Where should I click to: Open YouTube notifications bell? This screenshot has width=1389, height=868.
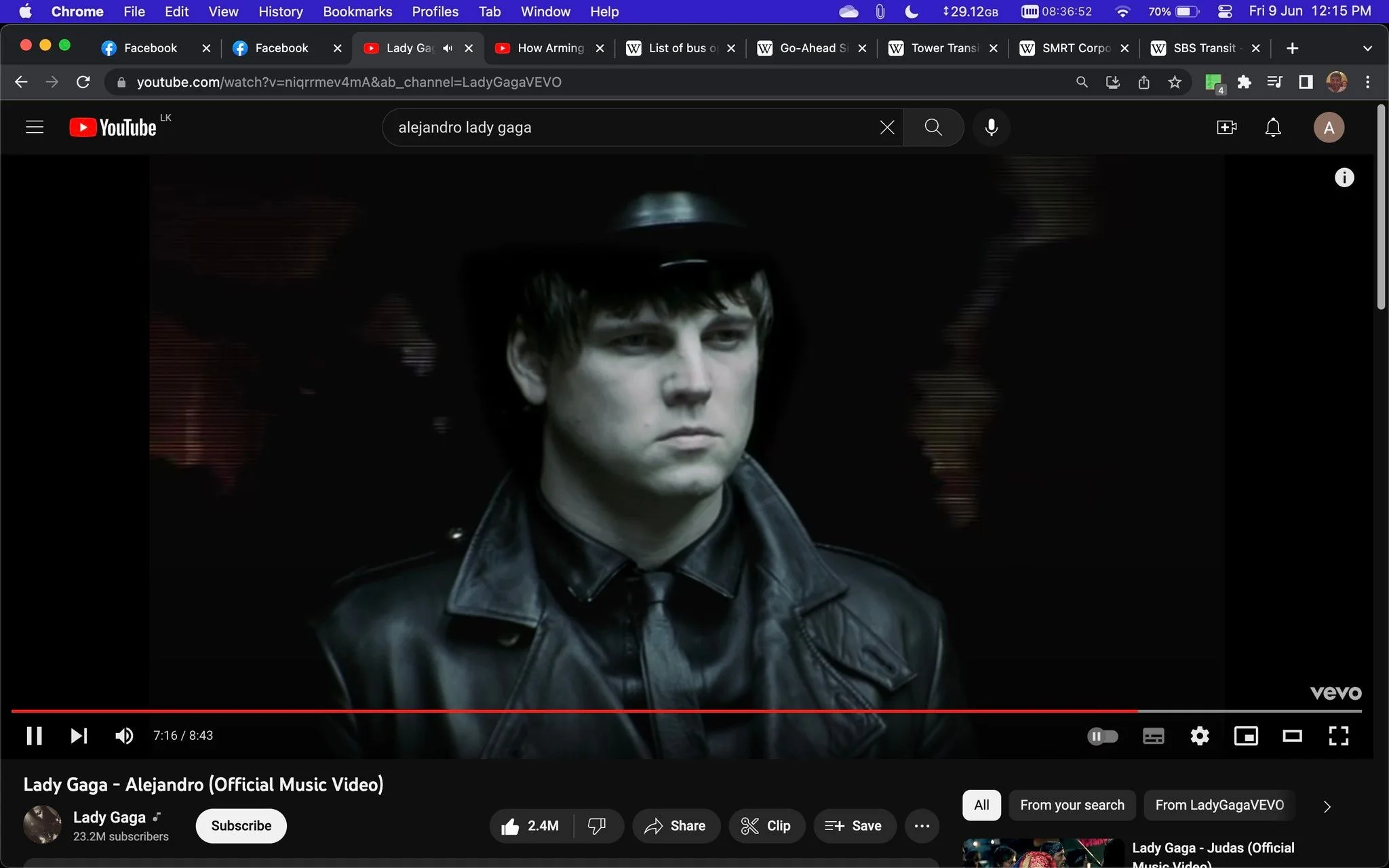1273,127
